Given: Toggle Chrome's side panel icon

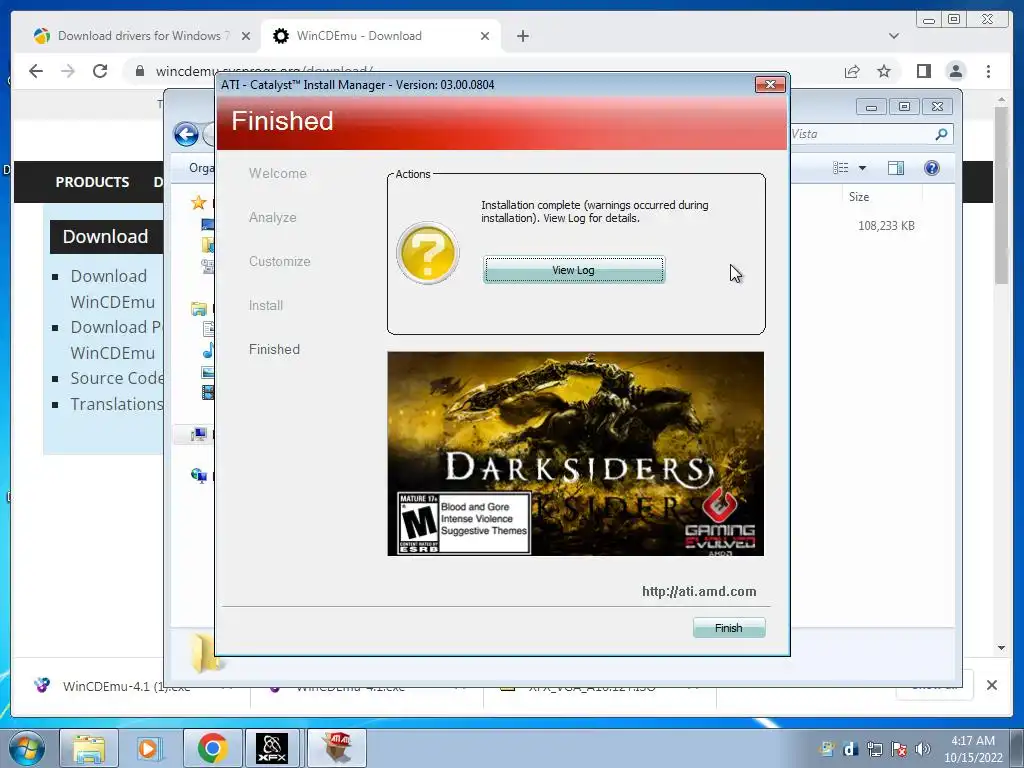Looking at the screenshot, I should click(923, 71).
